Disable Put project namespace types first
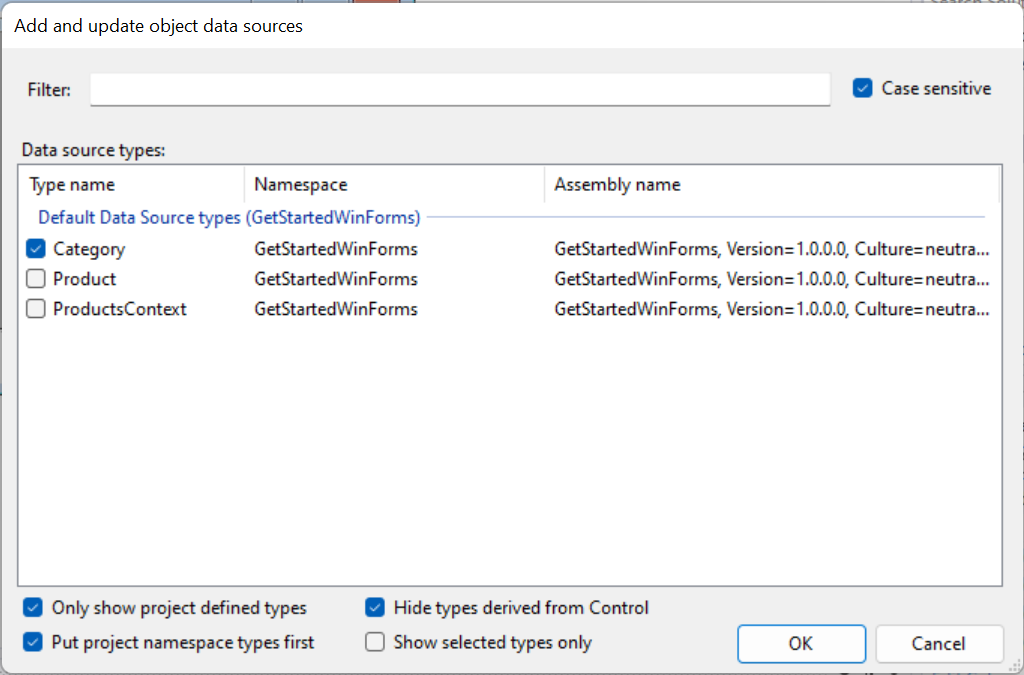Viewport: 1024px width, 675px height. click(x=31, y=642)
